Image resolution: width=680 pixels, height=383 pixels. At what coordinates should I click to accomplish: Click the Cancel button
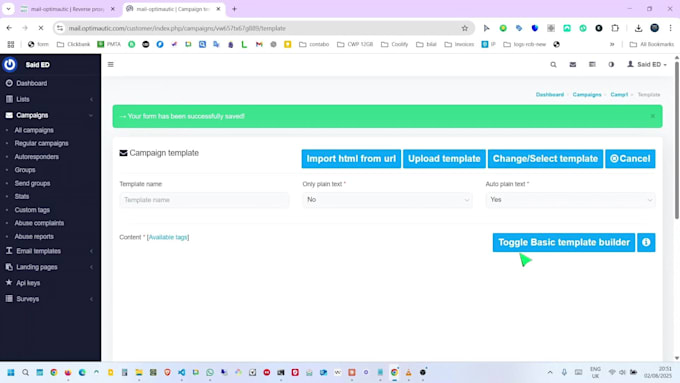pyautogui.click(x=630, y=159)
